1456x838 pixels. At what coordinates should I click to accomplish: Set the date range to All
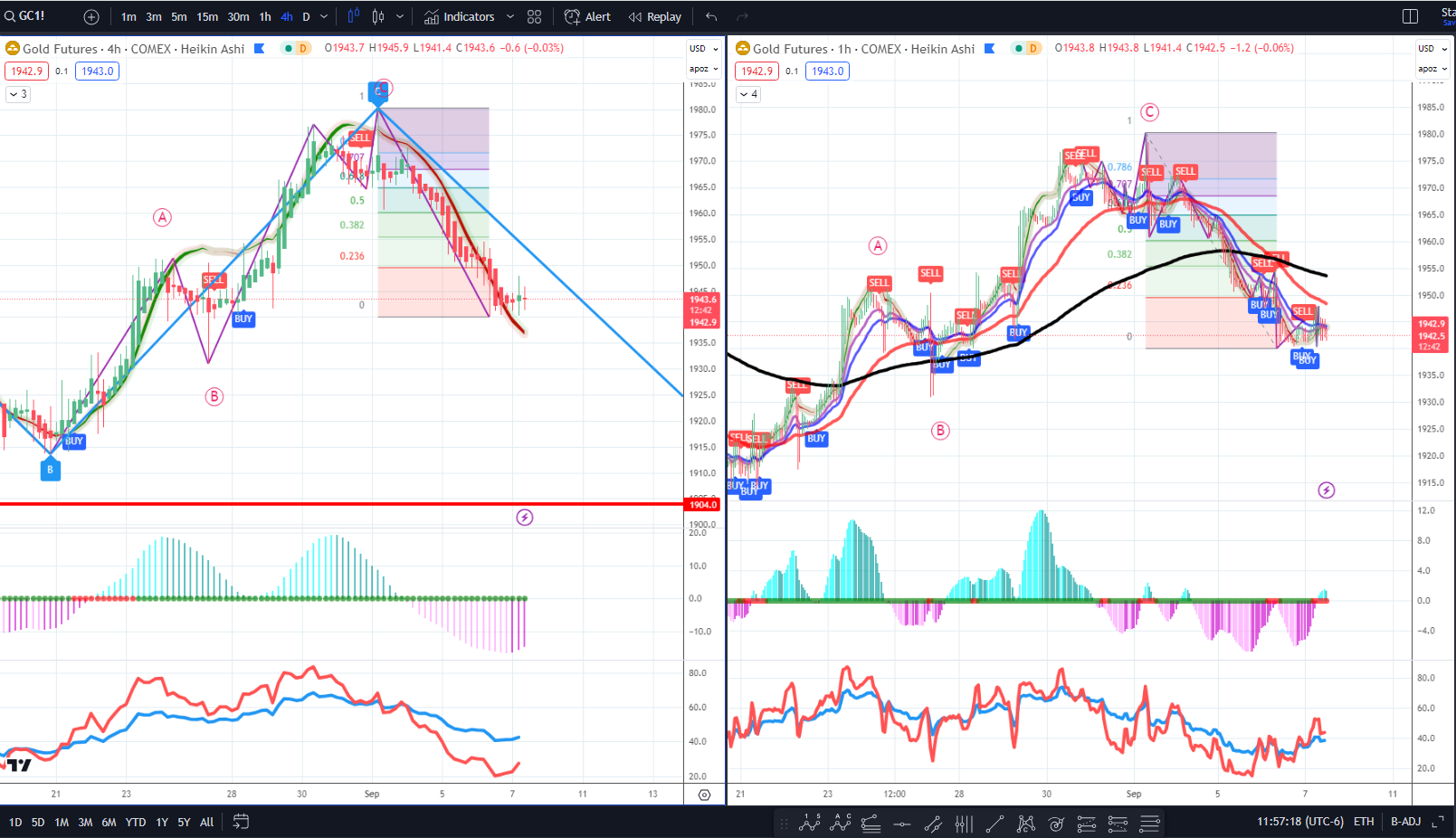point(206,822)
